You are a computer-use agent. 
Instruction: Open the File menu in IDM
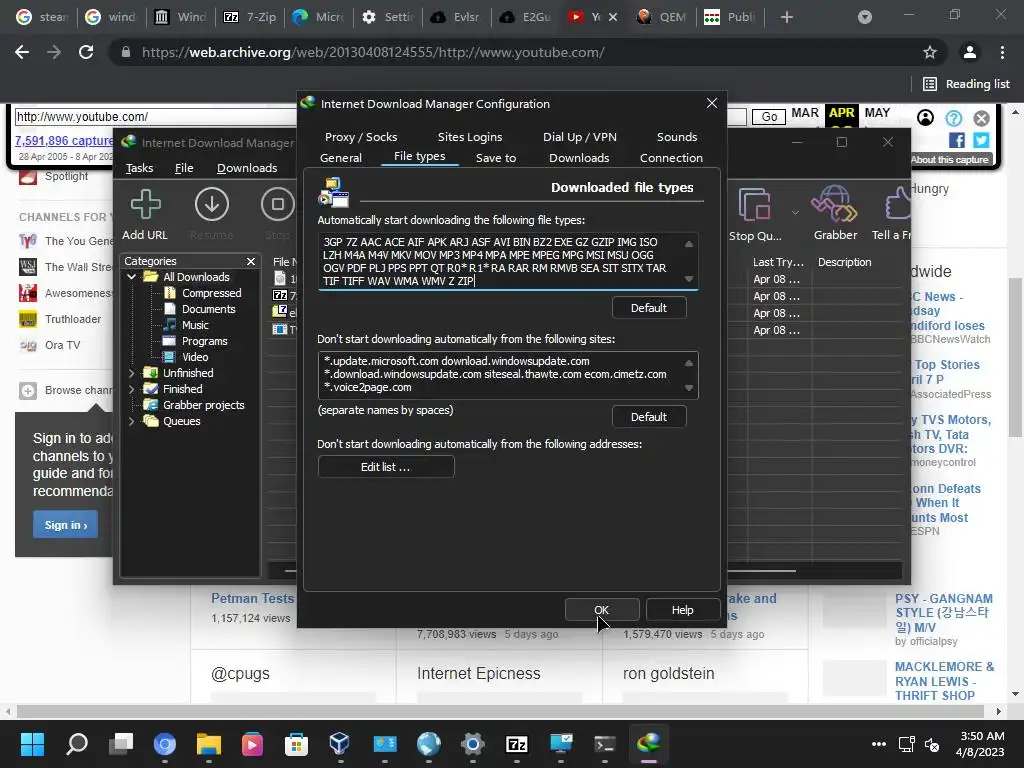184,168
